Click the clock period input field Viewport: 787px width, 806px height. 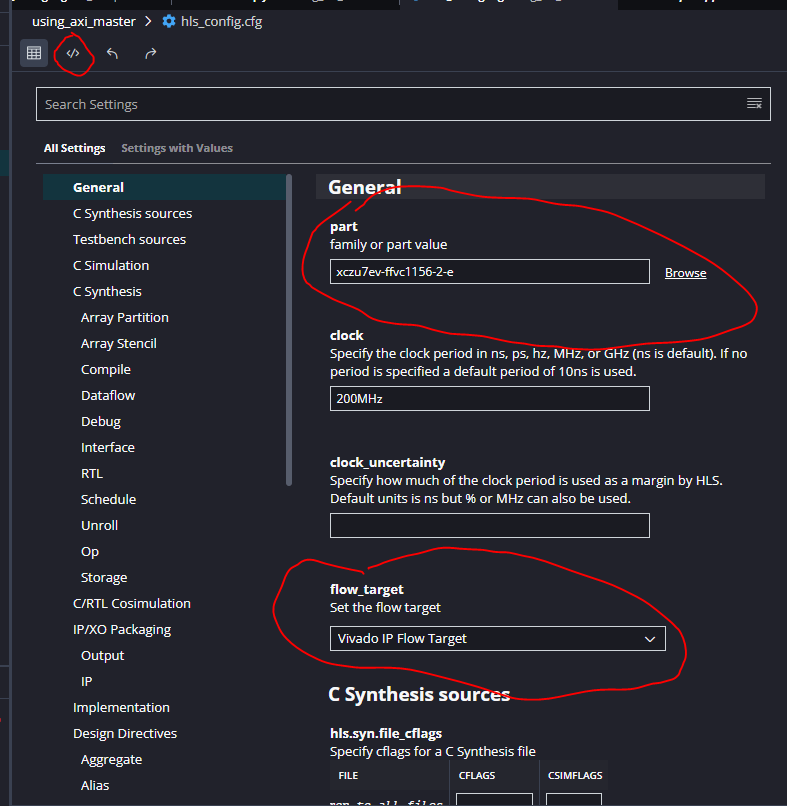pyautogui.click(x=489, y=398)
